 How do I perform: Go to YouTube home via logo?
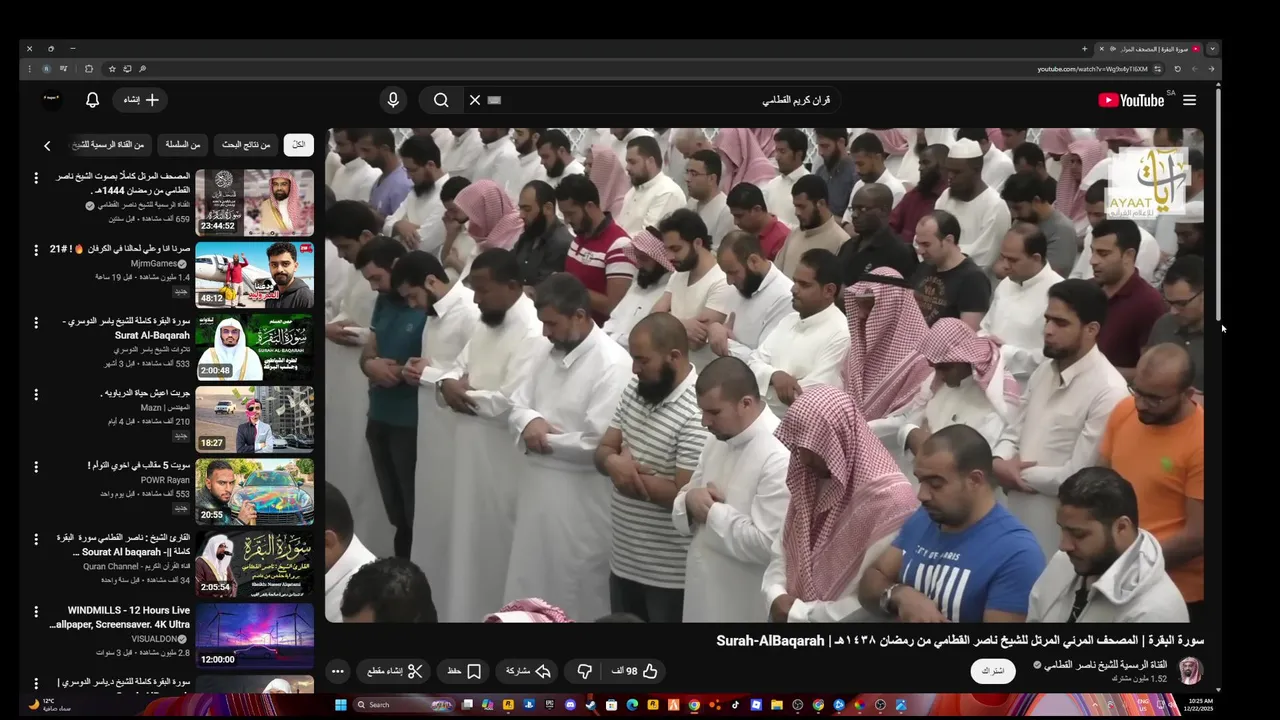(x=1131, y=100)
